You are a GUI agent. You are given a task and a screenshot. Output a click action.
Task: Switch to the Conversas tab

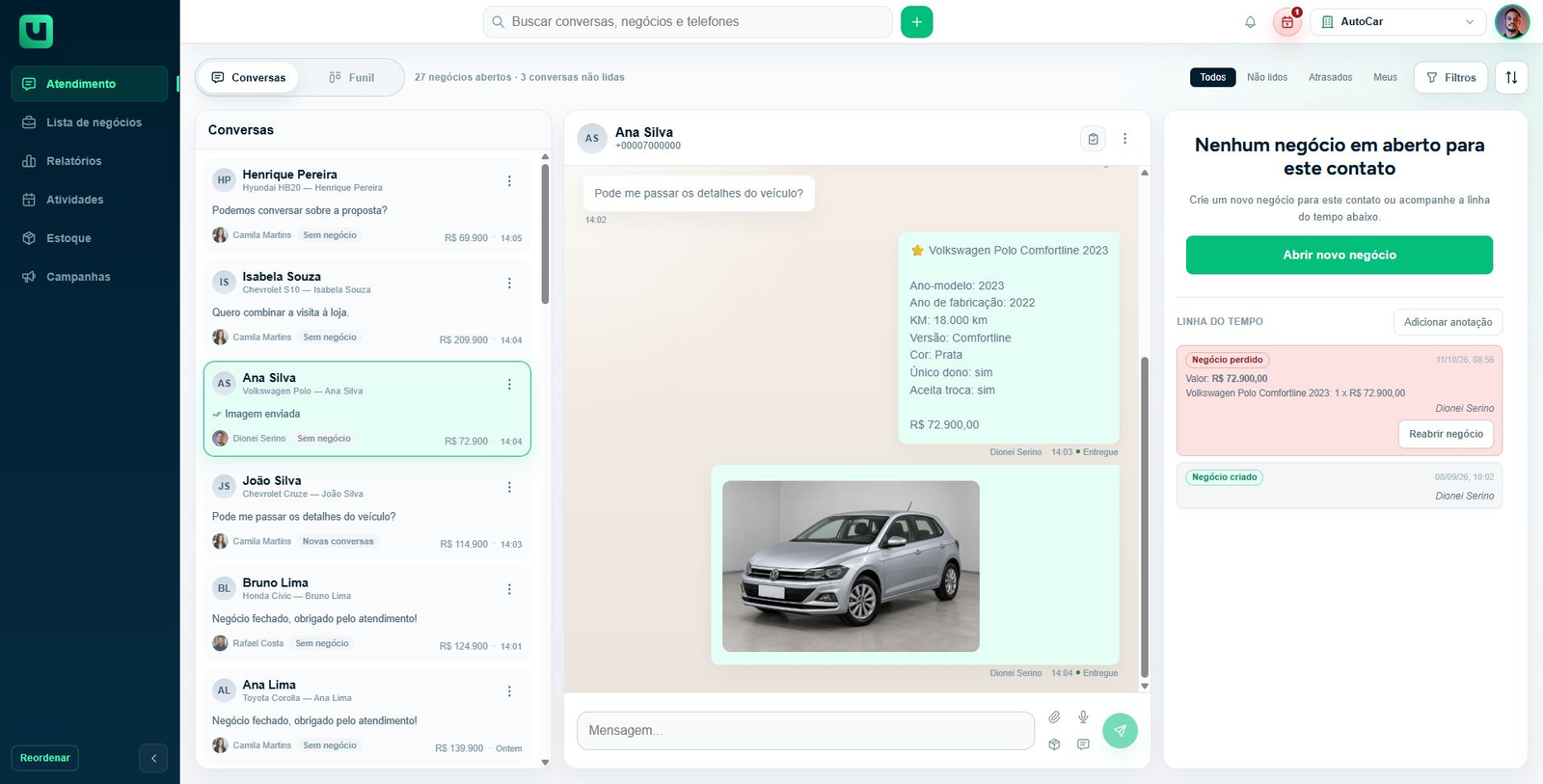(249, 77)
